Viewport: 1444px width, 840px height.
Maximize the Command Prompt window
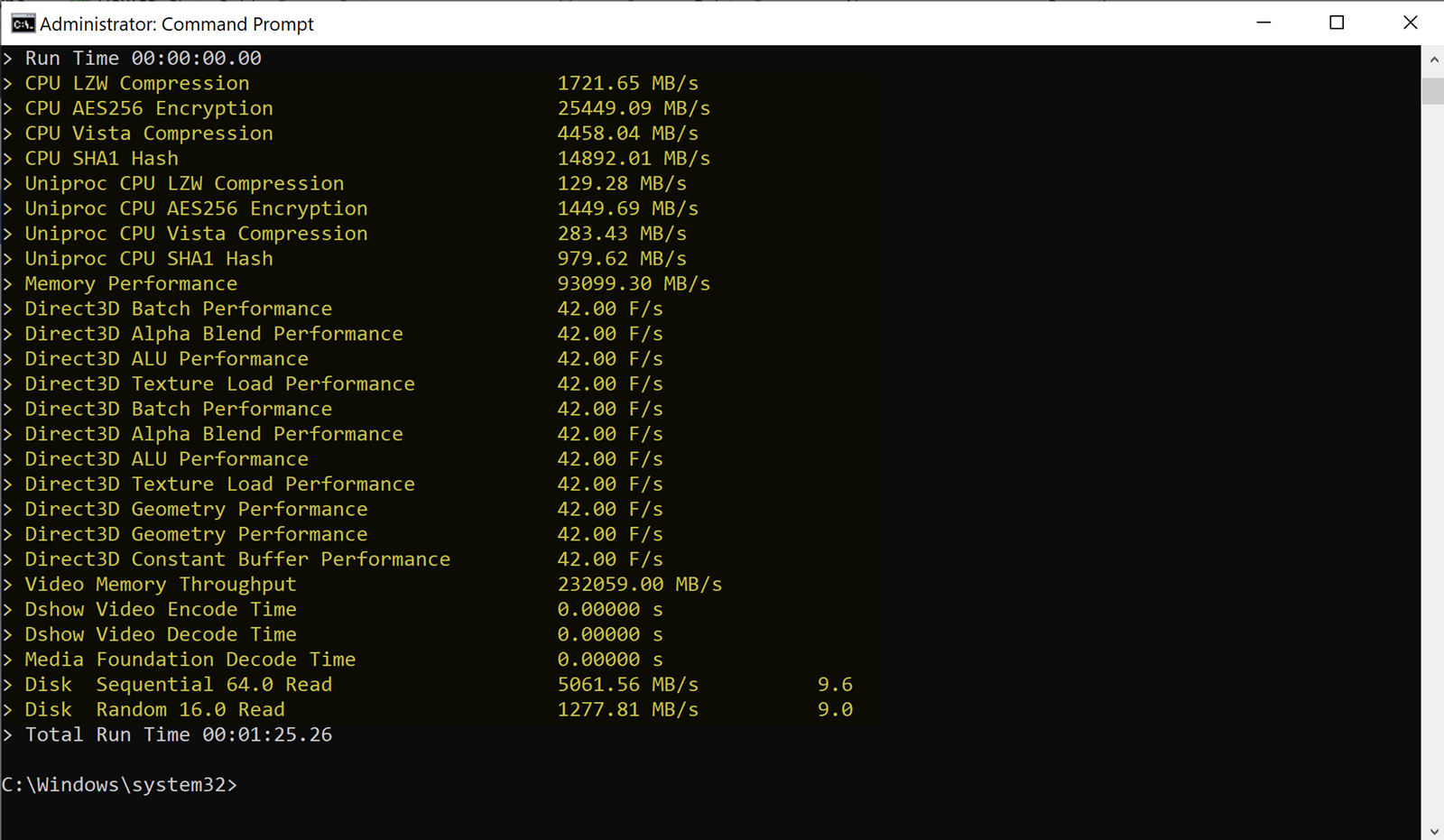(x=1337, y=23)
